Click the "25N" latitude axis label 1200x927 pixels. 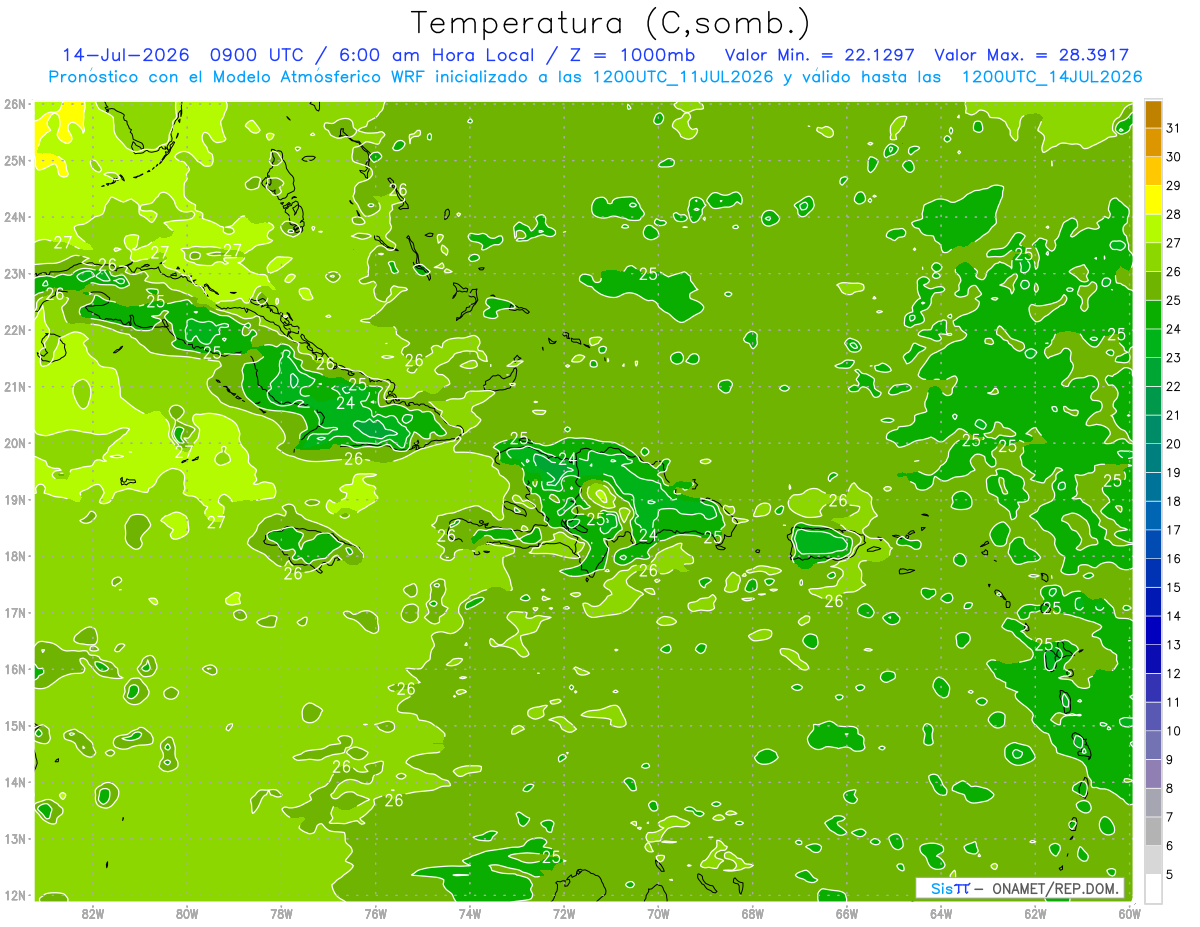coord(14,160)
